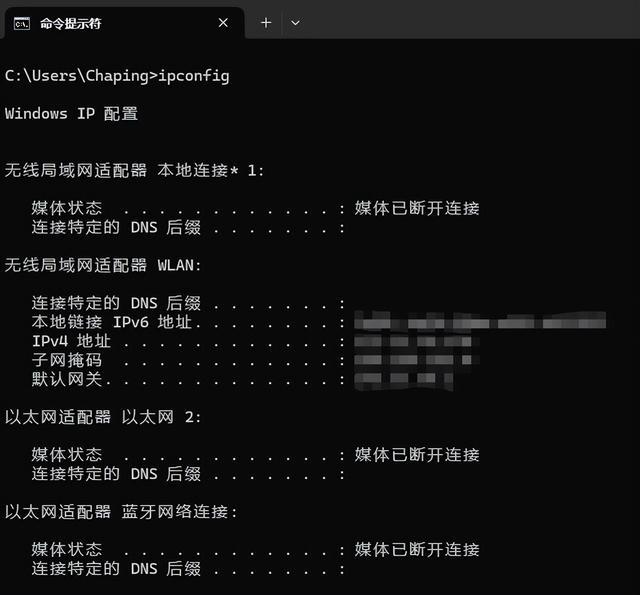This screenshot has width=640, height=595.
Task: Click the 蓝牙网络连接 adapter heading
Action: [x=121, y=512]
